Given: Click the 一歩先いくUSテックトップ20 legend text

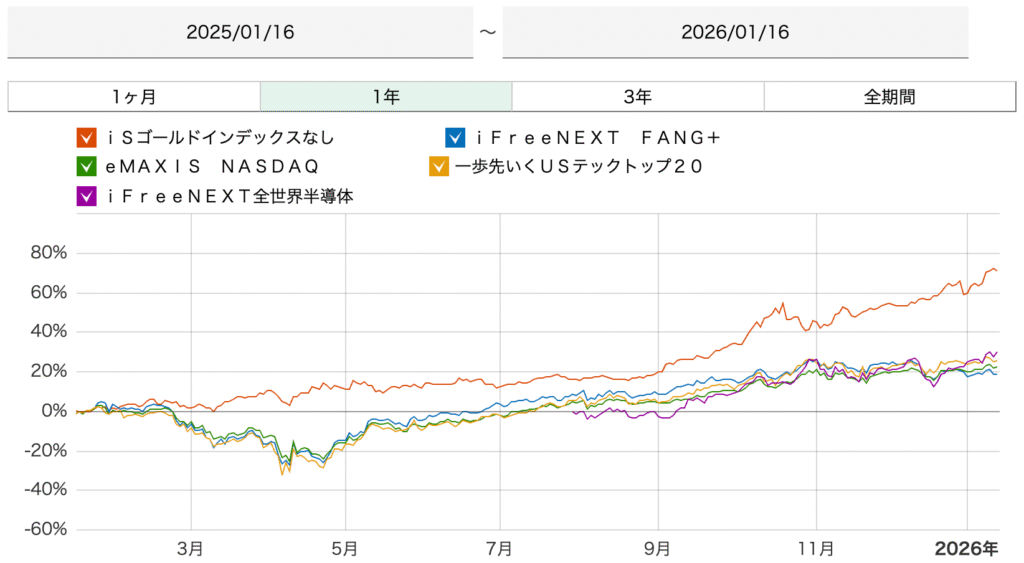Looking at the screenshot, I should pyautogui.click(x=579, y=167).
